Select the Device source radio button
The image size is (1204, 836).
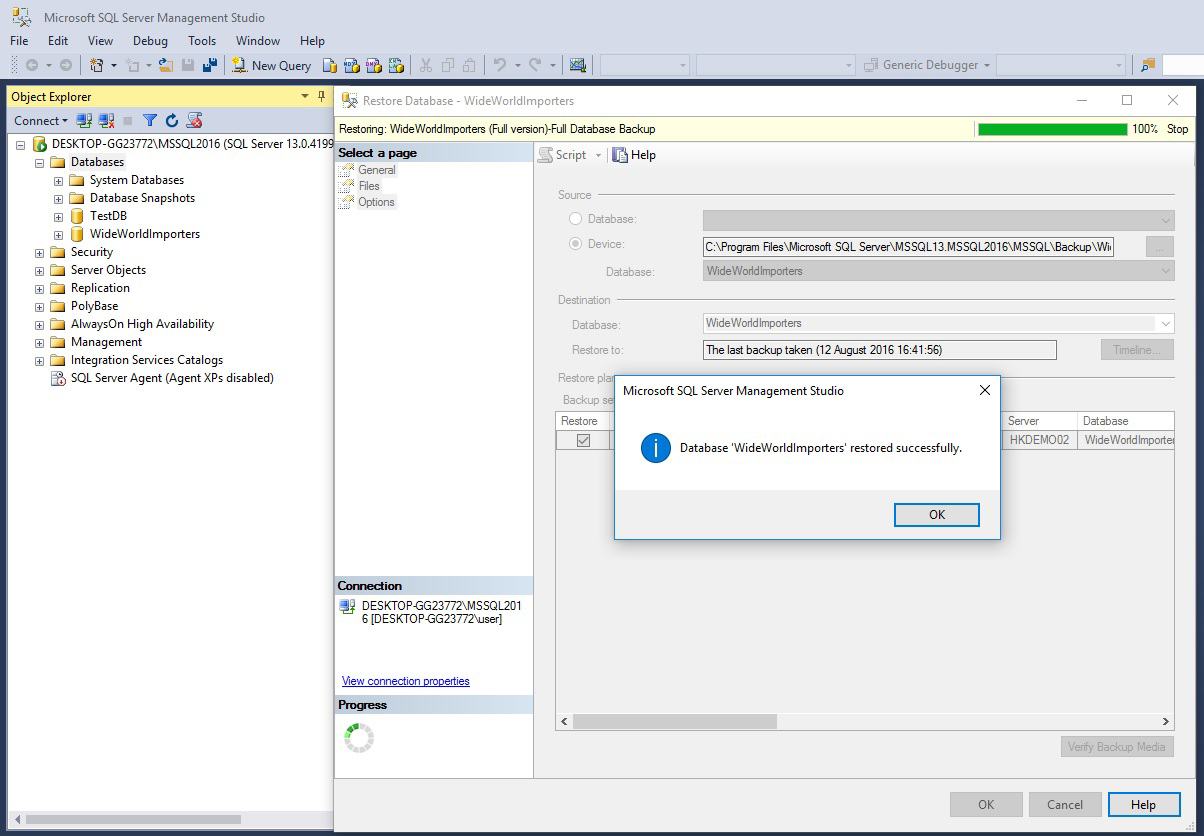[x=575, y=244]
